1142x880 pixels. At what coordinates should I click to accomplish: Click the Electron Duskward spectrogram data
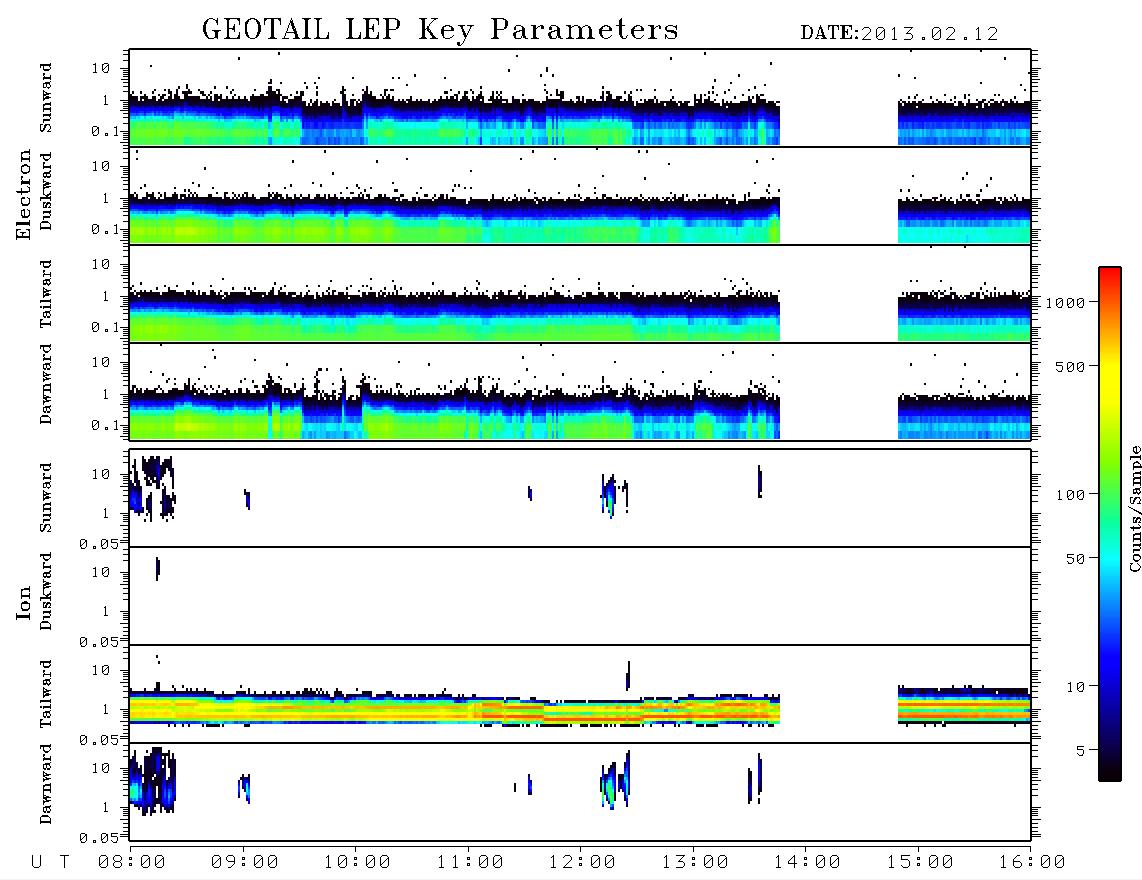454,220
